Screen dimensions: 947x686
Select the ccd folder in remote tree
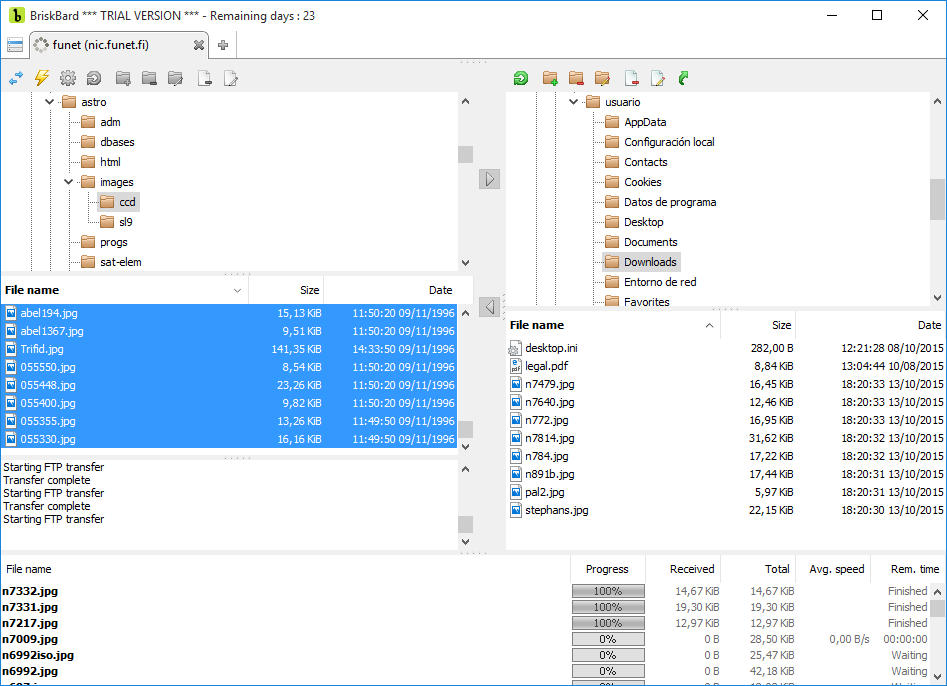(119, 202)
